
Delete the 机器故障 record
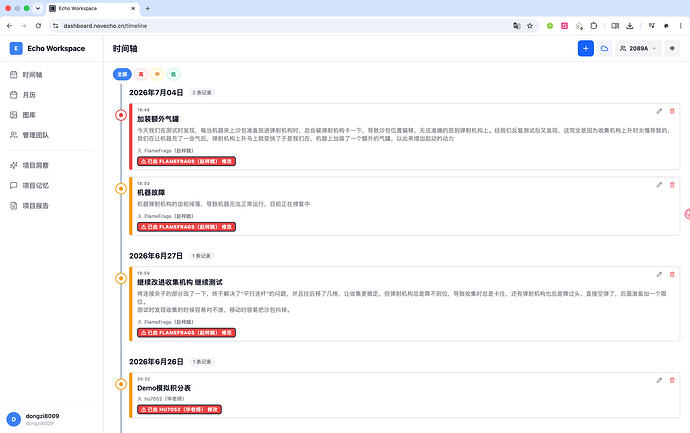tap(672, 185)
